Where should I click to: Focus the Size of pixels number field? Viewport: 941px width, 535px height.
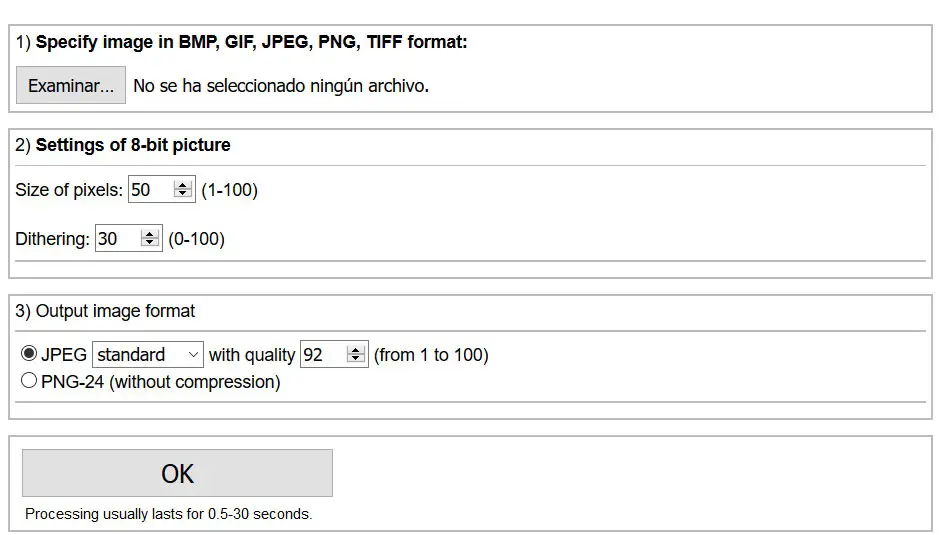pos(150,190)
